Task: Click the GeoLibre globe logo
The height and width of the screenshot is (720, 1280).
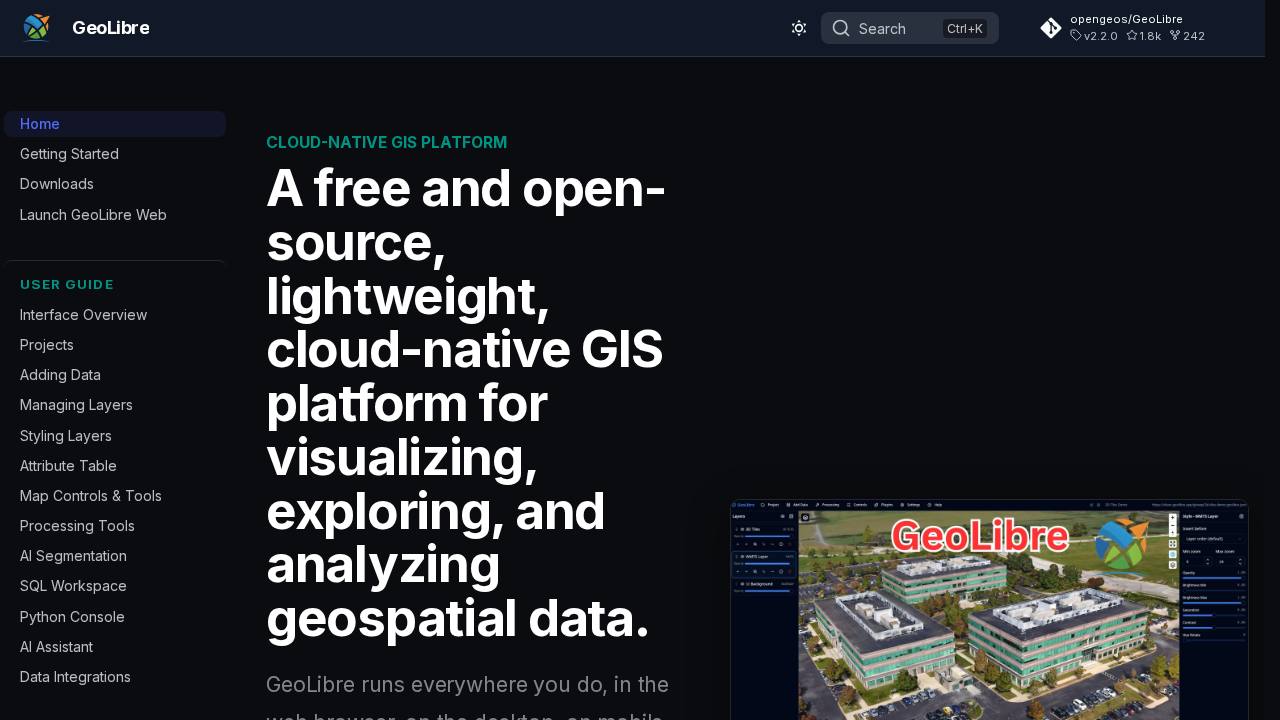Action: tap(36, 28)
